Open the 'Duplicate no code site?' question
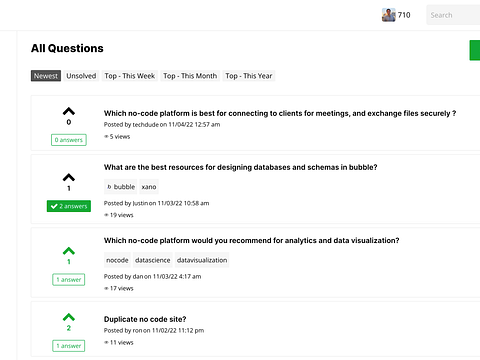The height and width of the screenshot is (360, 480). [145, 319]
